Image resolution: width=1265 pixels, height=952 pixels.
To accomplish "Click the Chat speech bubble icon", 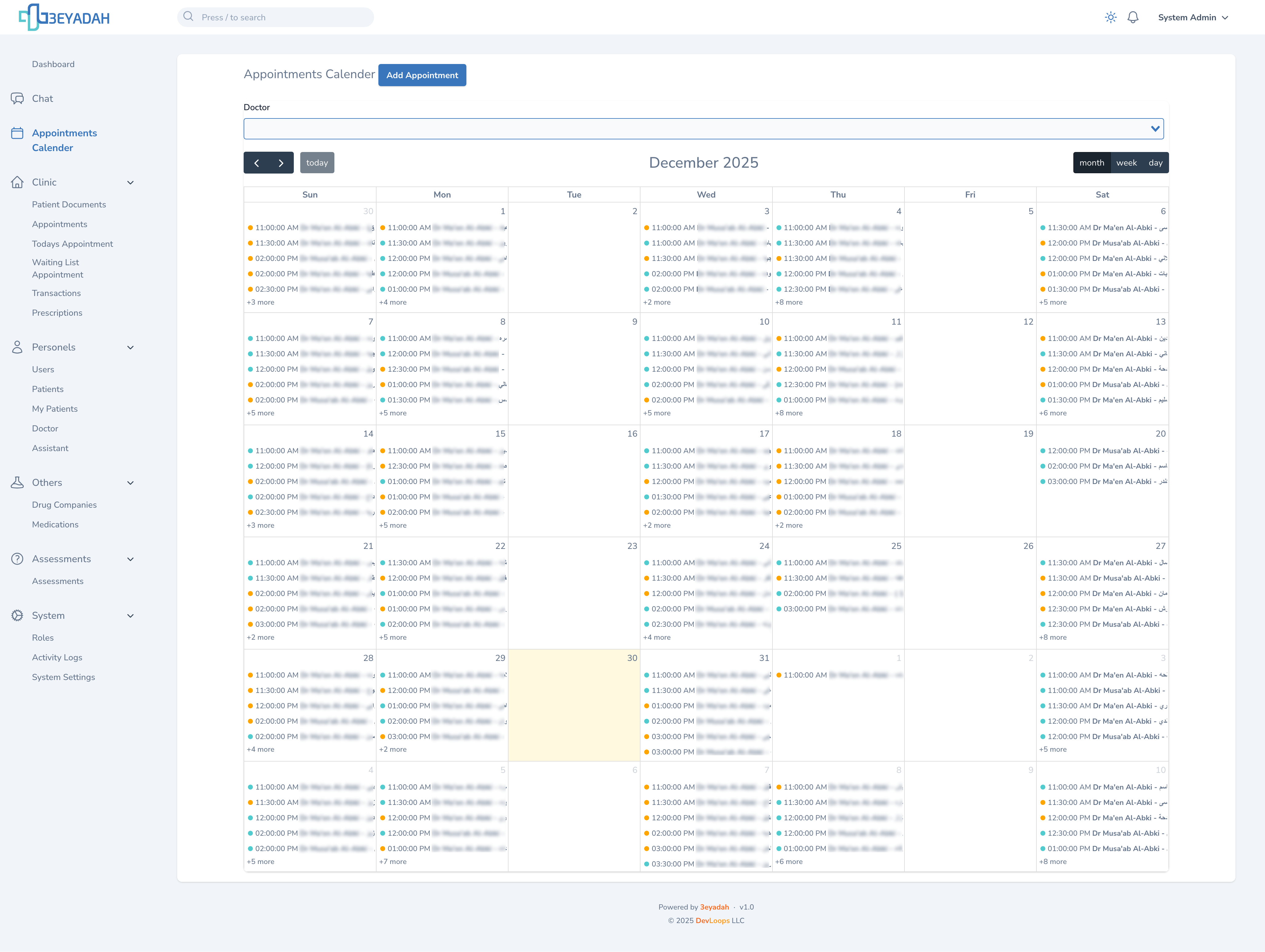I will point(17,98).
